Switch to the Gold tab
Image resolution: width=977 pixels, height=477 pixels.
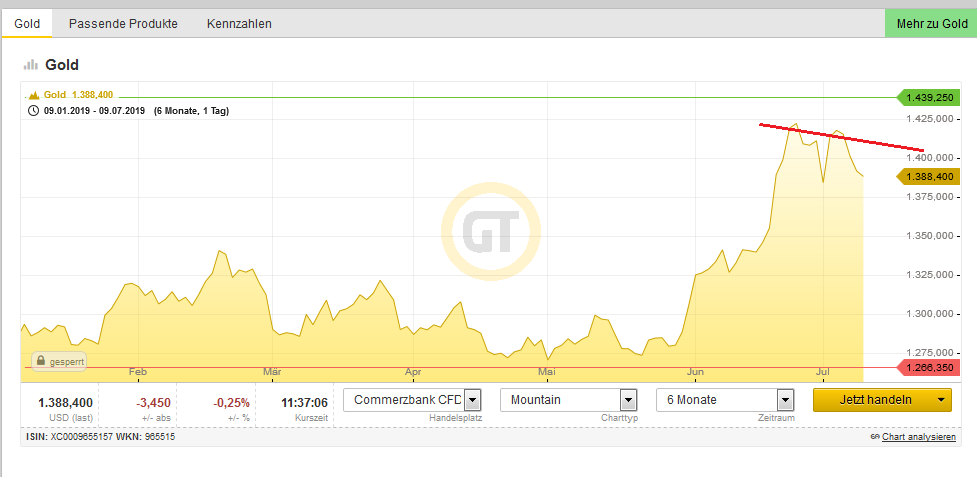click(x=27, y=24)
